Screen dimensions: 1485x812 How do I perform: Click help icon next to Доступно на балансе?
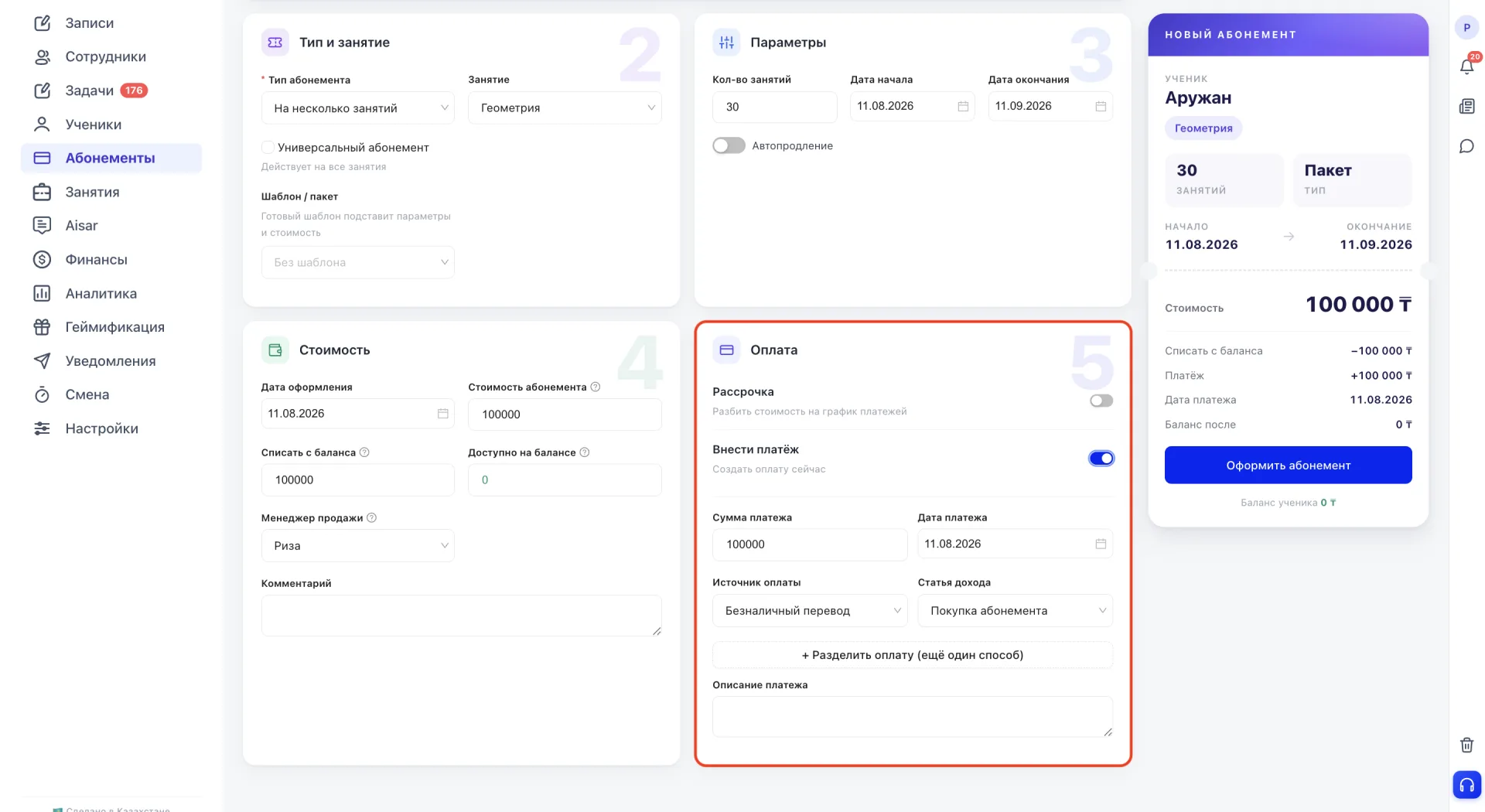pos(585,452)
